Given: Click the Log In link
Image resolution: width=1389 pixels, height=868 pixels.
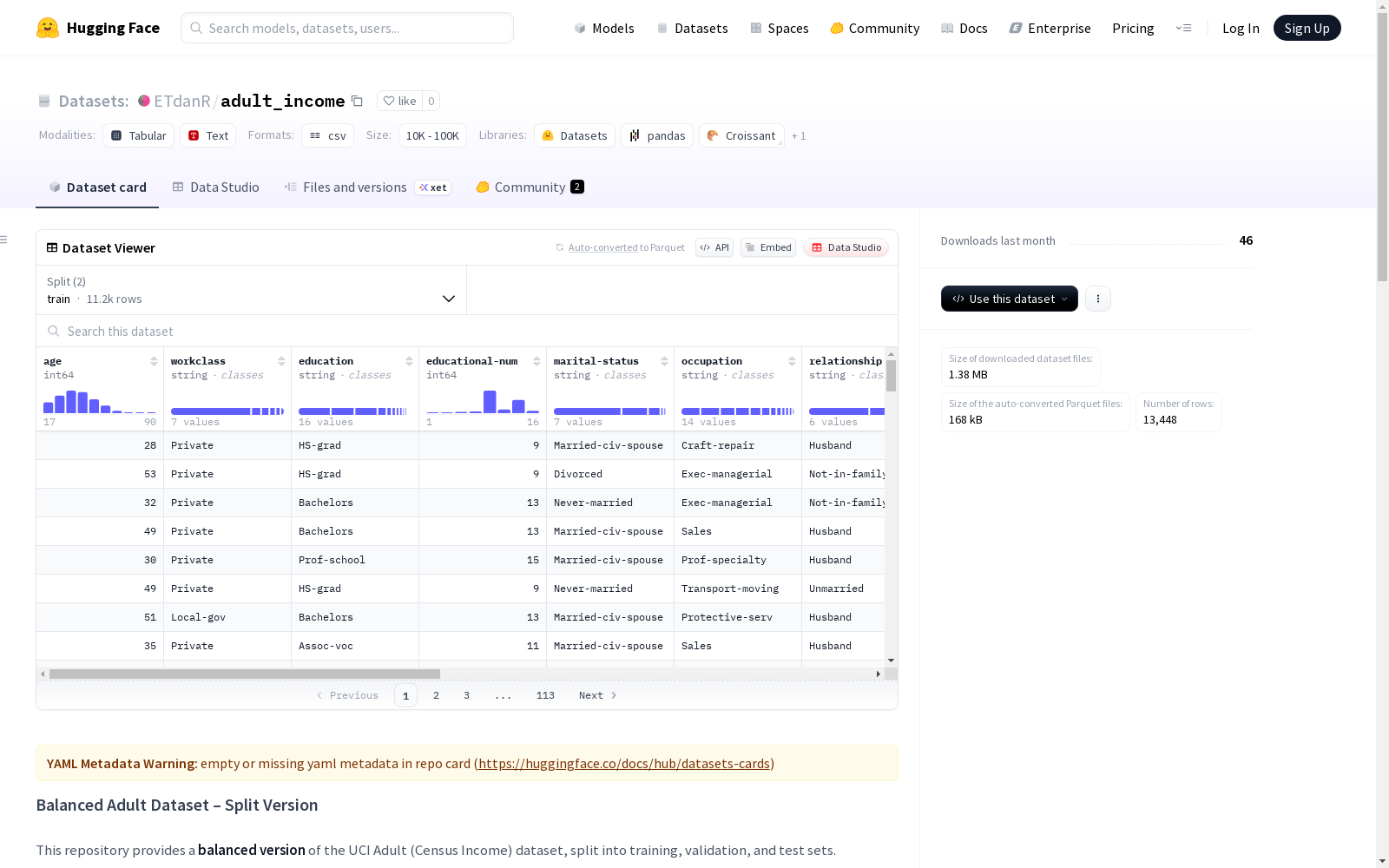Looking at the screenshot, I should [1241, 28].
